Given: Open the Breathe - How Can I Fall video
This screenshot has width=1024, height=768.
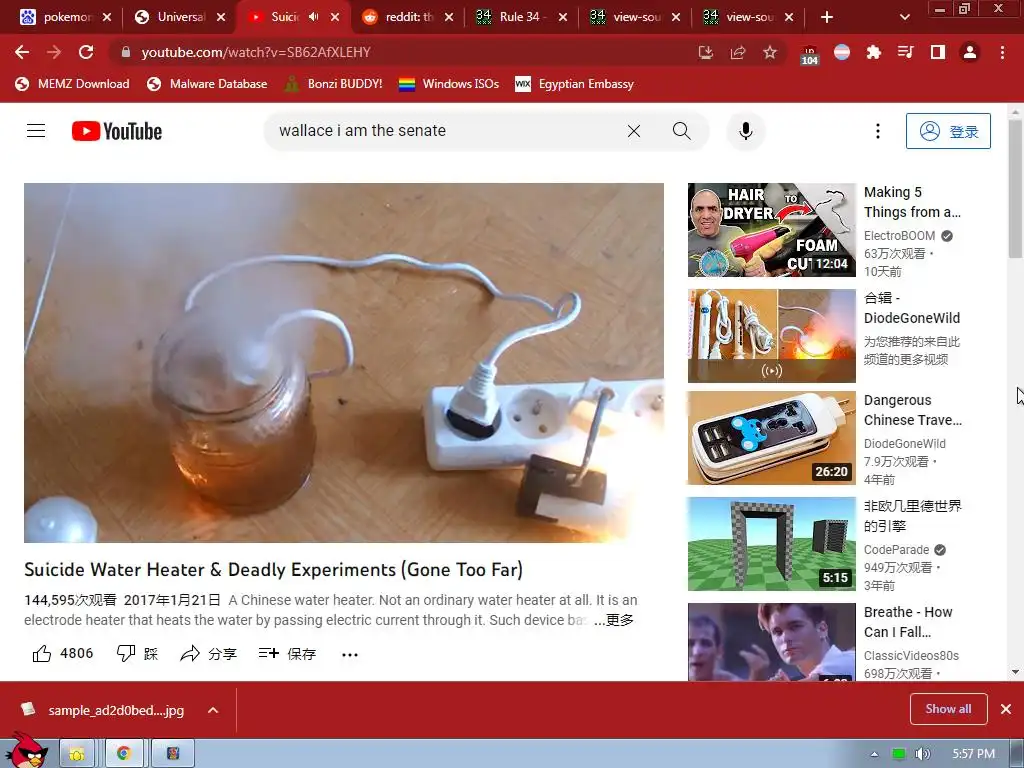Looking at the screenshot, I should tap(771, 642).
